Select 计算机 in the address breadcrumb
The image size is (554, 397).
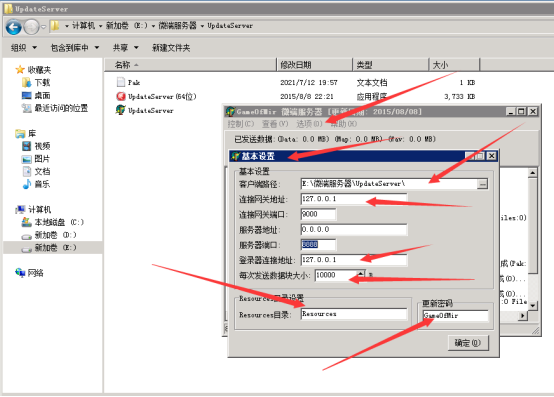click(x=83, y=26)
